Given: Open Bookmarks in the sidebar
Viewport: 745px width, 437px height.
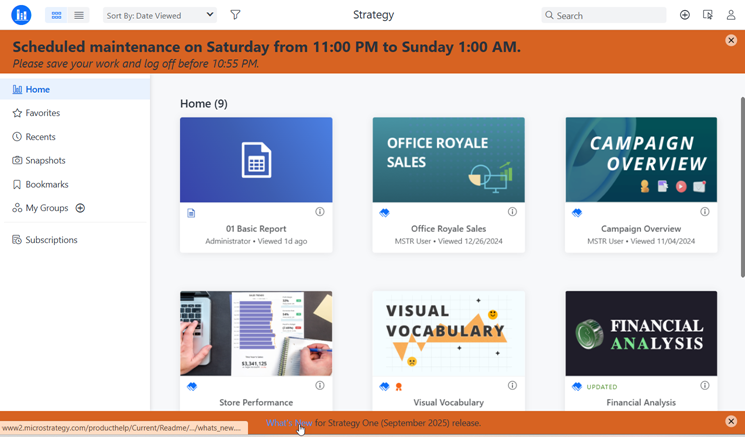Looking at the screenshot, I should pyautogui.click(x=75, y=184).
